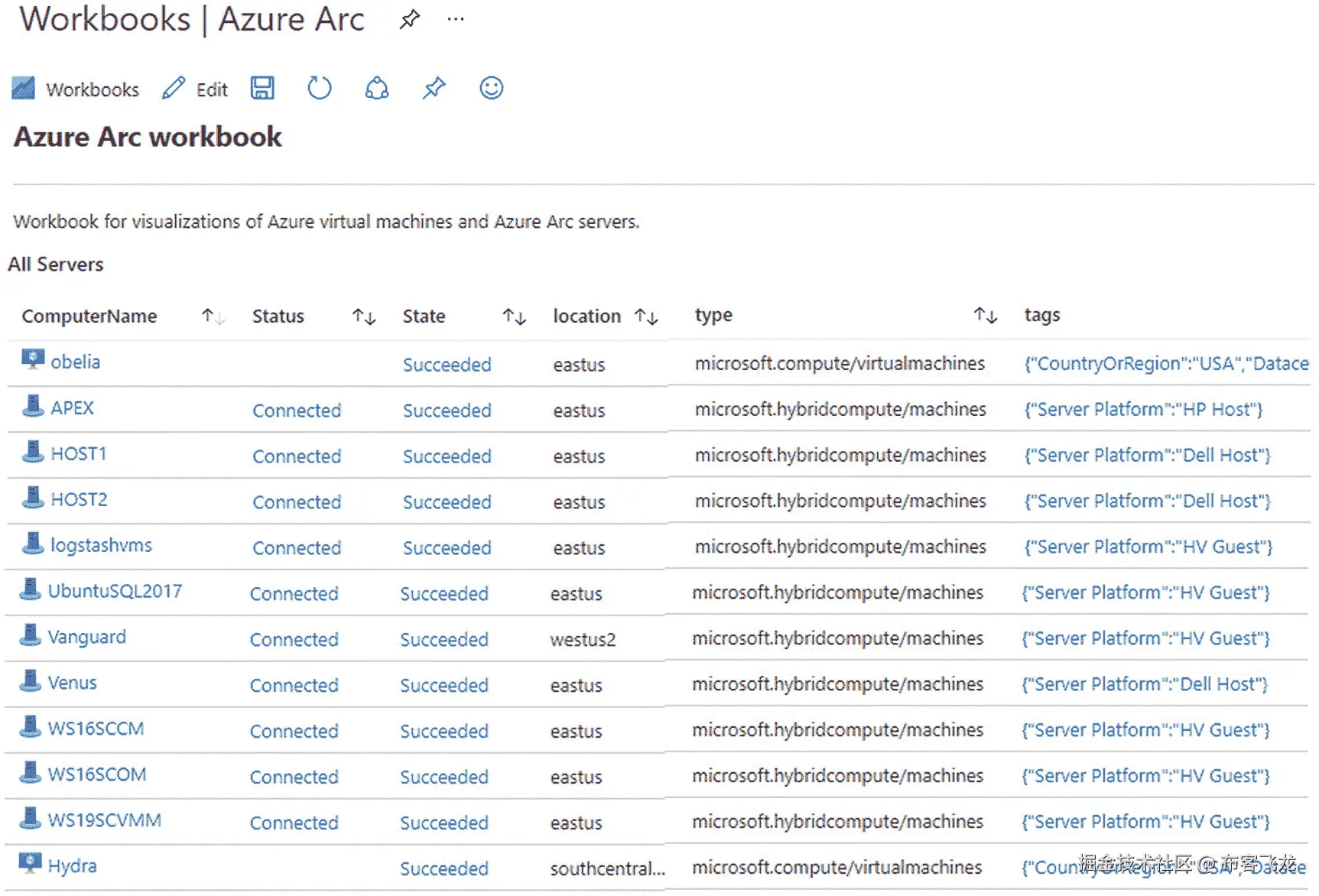Image resolution: width=1319 pixels, height=896 pixels.
Task: Sort by ComputerName column arrows
Action: 213,317
